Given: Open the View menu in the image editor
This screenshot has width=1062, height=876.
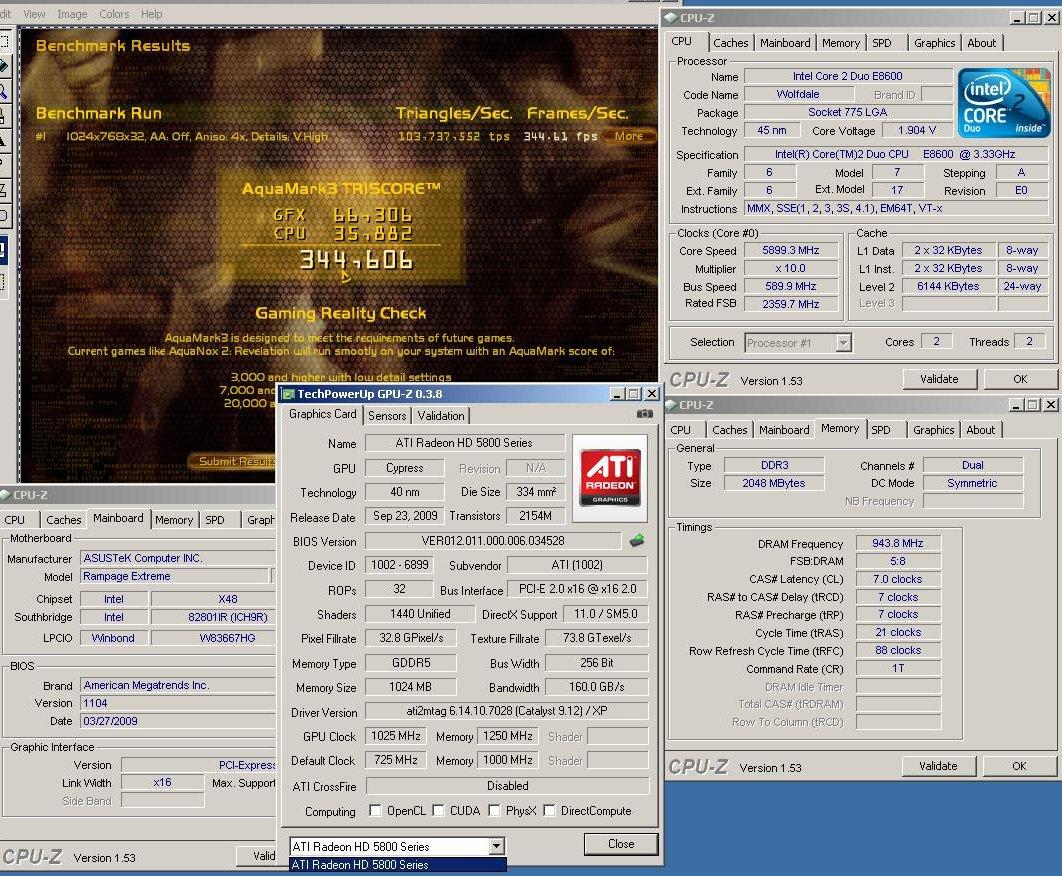Looking at the screenshot, I should coord(34,14).
